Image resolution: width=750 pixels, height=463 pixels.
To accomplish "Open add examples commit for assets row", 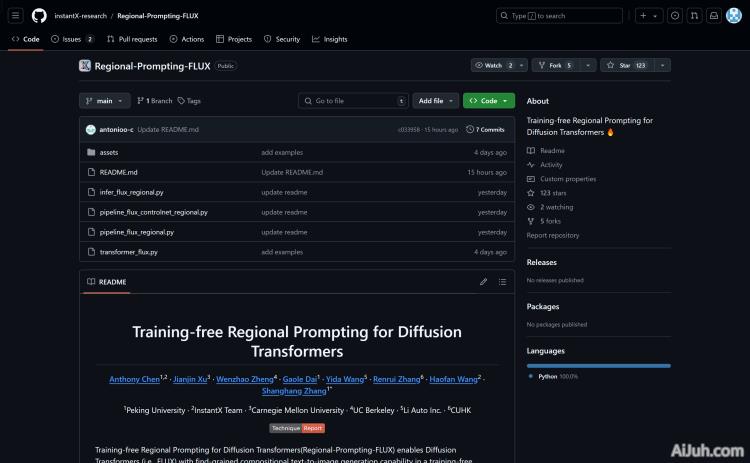I will coord(282,153).
